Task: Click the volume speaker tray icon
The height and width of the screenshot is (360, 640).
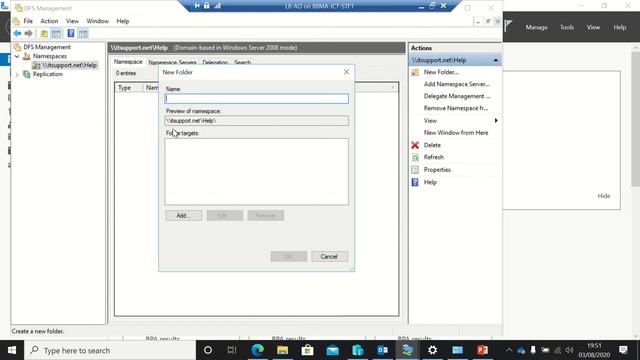Action: click(x=570, y=350)
